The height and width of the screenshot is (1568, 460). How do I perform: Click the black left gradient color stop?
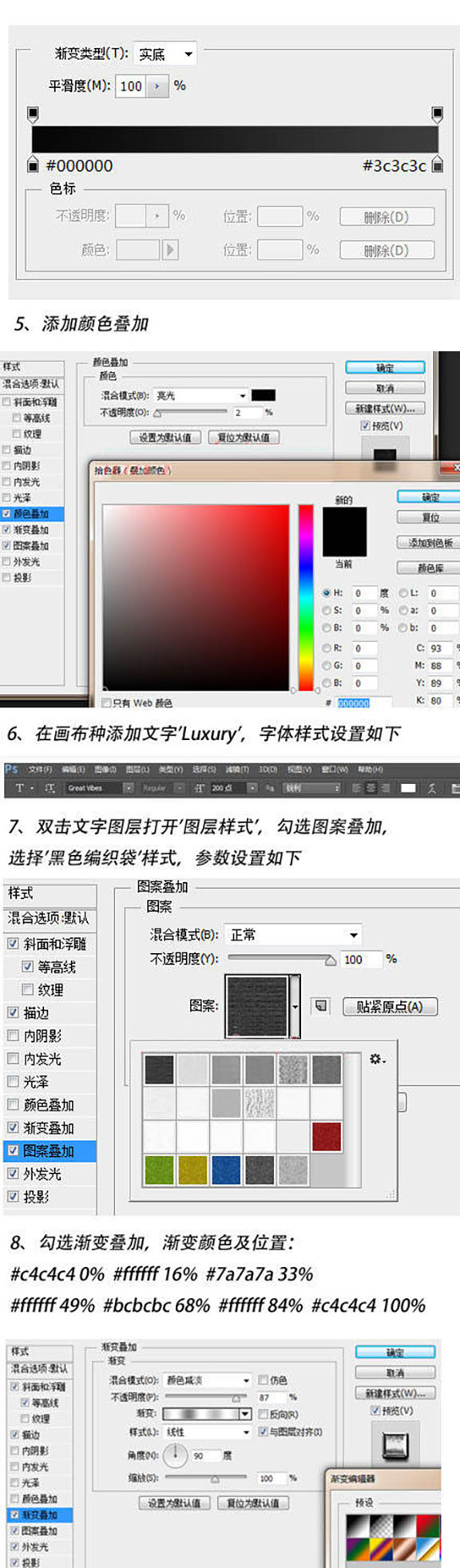click(x=33, y=164)
